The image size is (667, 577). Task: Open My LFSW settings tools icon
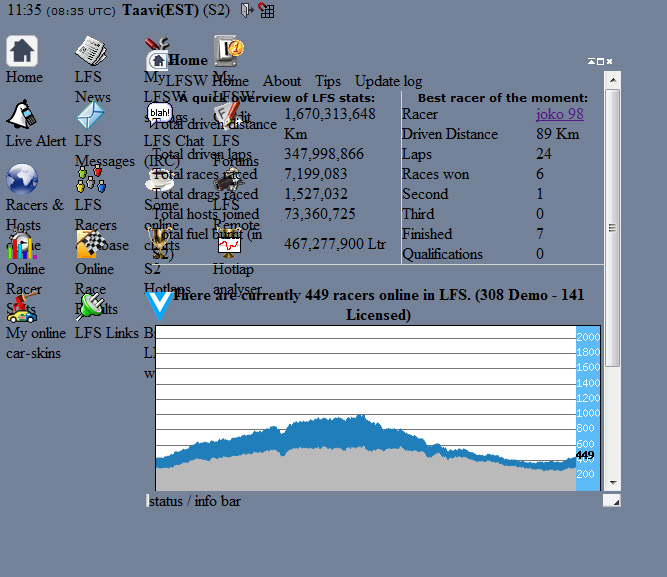[157, 44]
